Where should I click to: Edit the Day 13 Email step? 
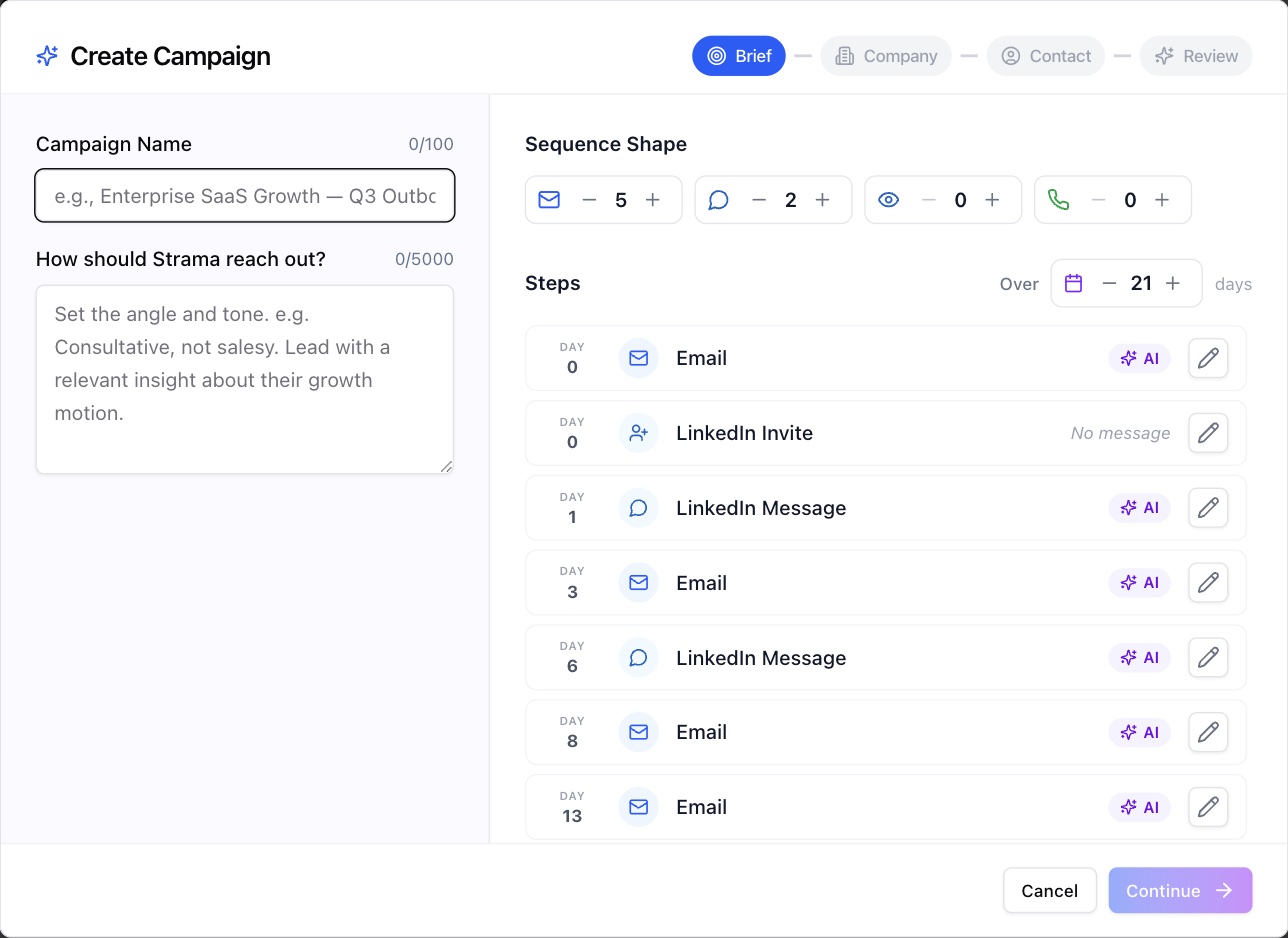[1208, 807]
